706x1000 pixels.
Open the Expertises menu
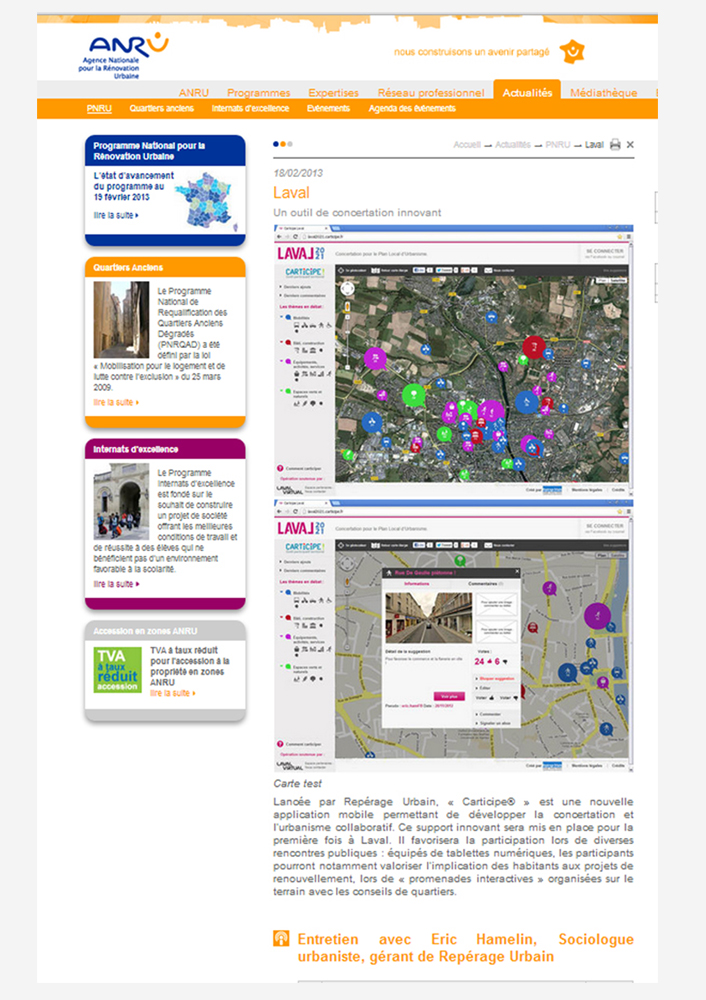333,93
